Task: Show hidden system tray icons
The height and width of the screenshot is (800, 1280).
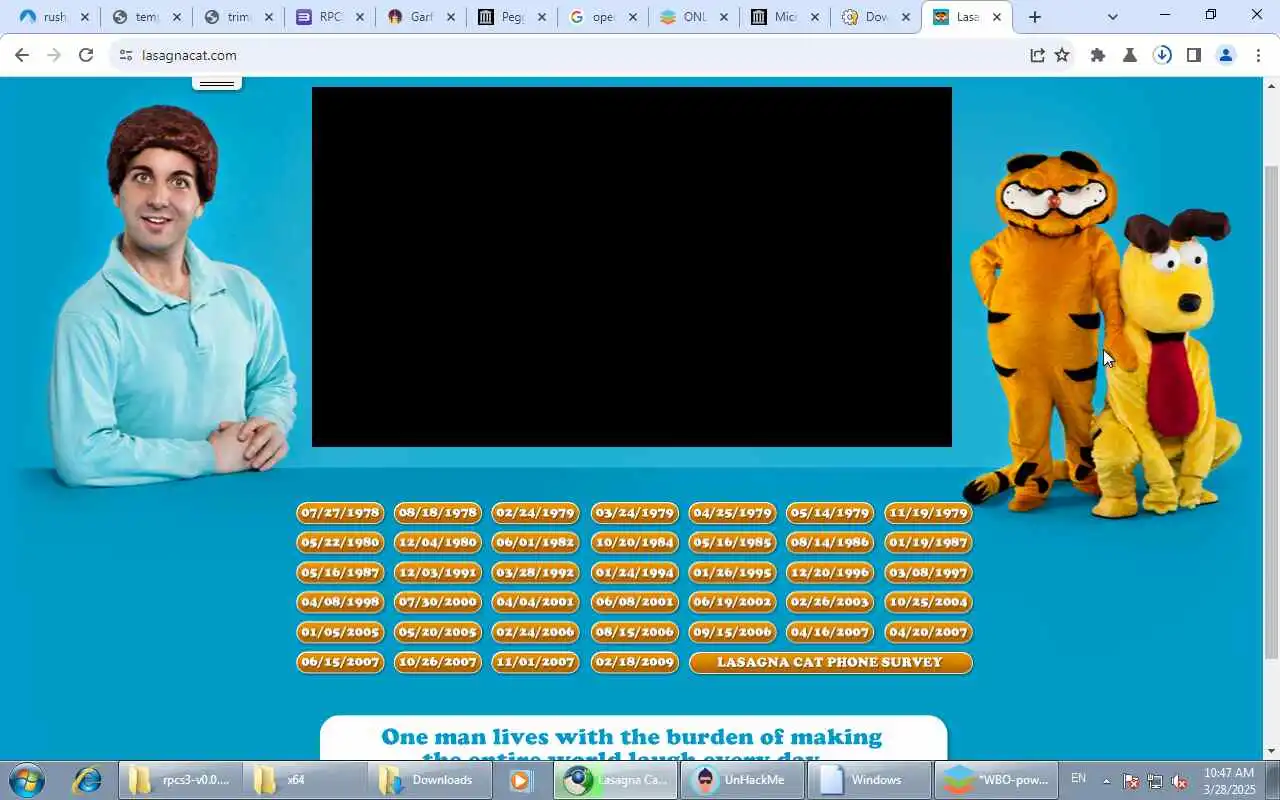Action: [x=1106, y=781]
